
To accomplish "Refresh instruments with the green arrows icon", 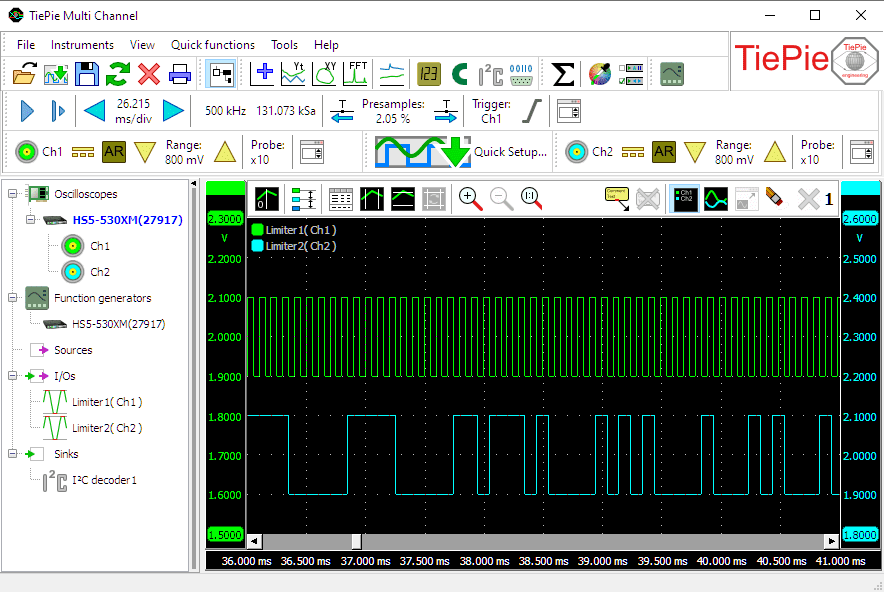I will [x=119, y=74].
